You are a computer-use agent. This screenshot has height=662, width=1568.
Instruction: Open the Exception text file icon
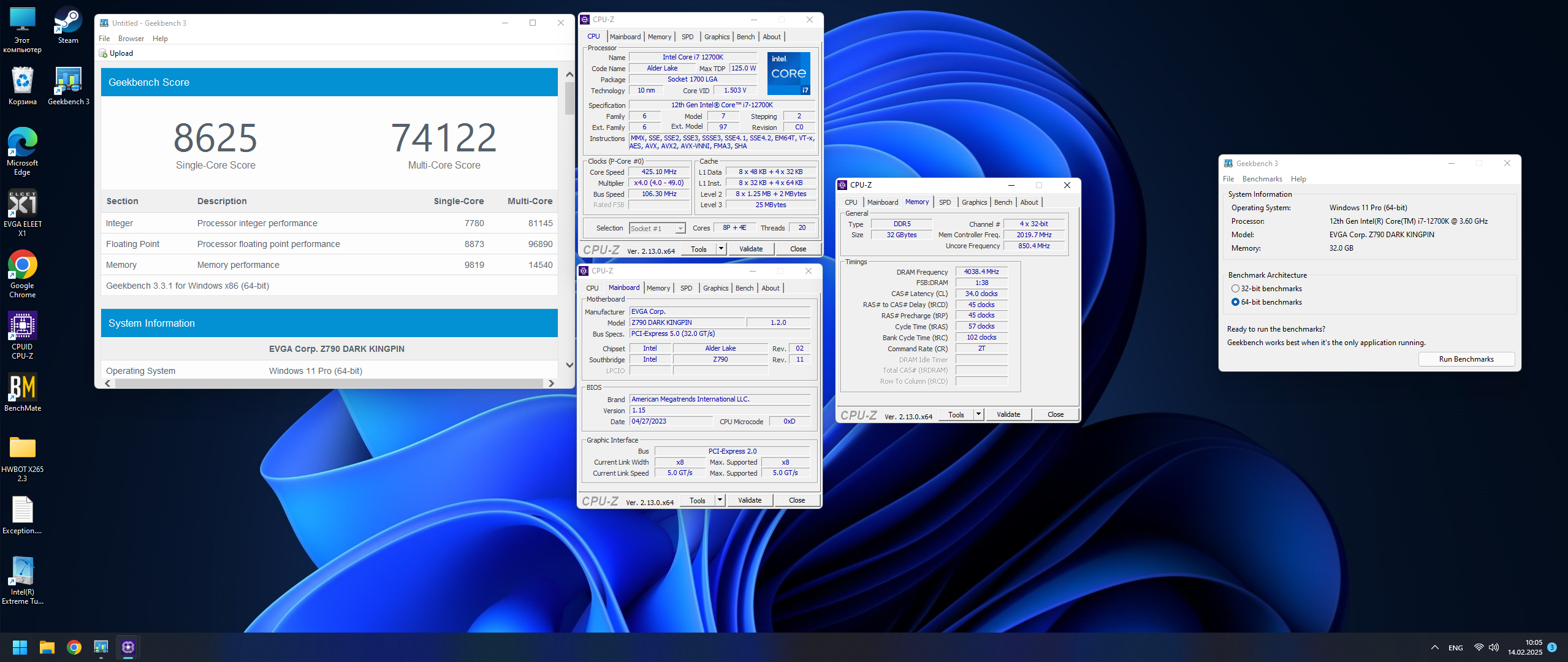click(23, 515)
